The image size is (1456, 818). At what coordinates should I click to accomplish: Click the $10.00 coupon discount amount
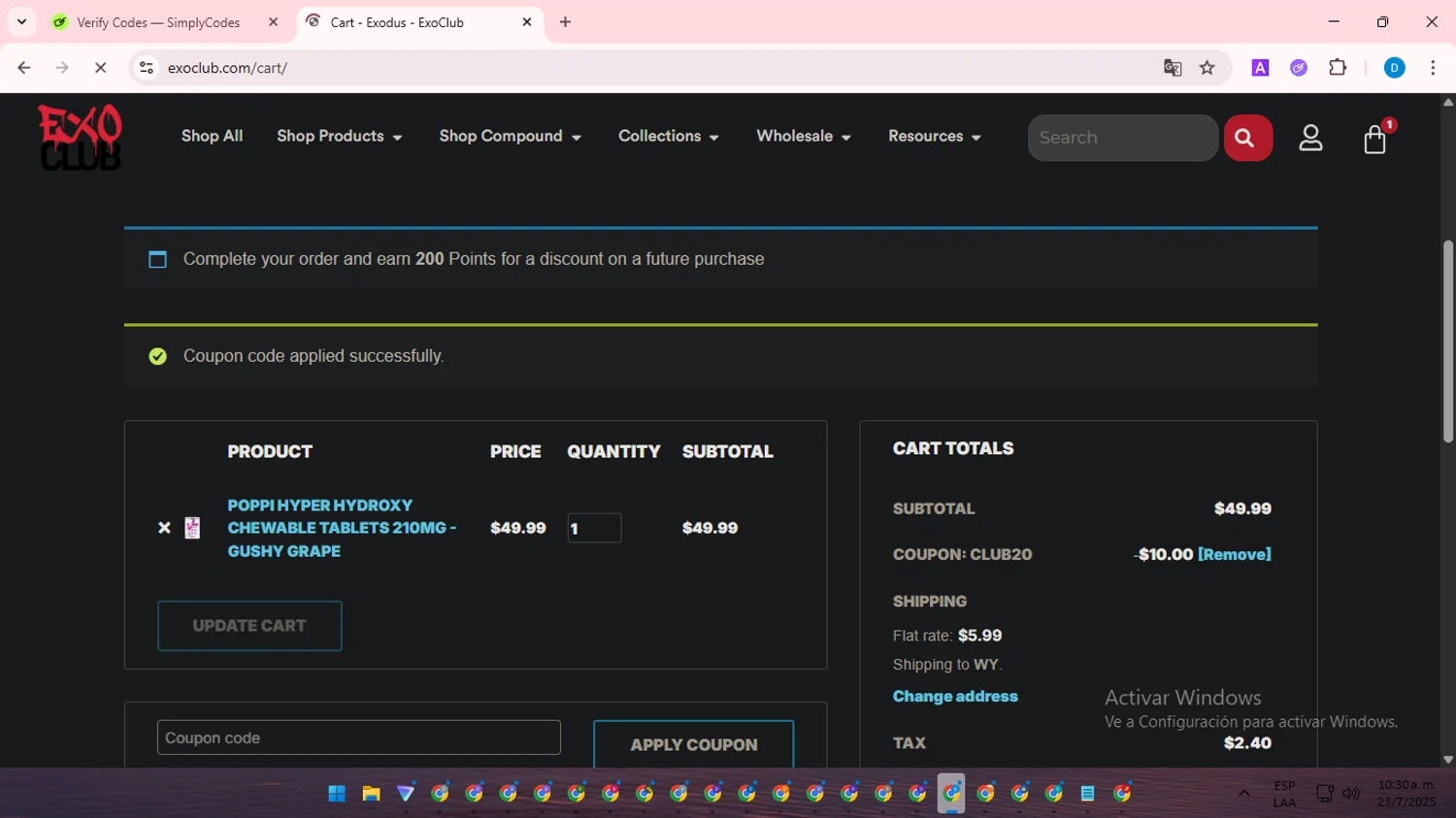(x=1164, y=554)
